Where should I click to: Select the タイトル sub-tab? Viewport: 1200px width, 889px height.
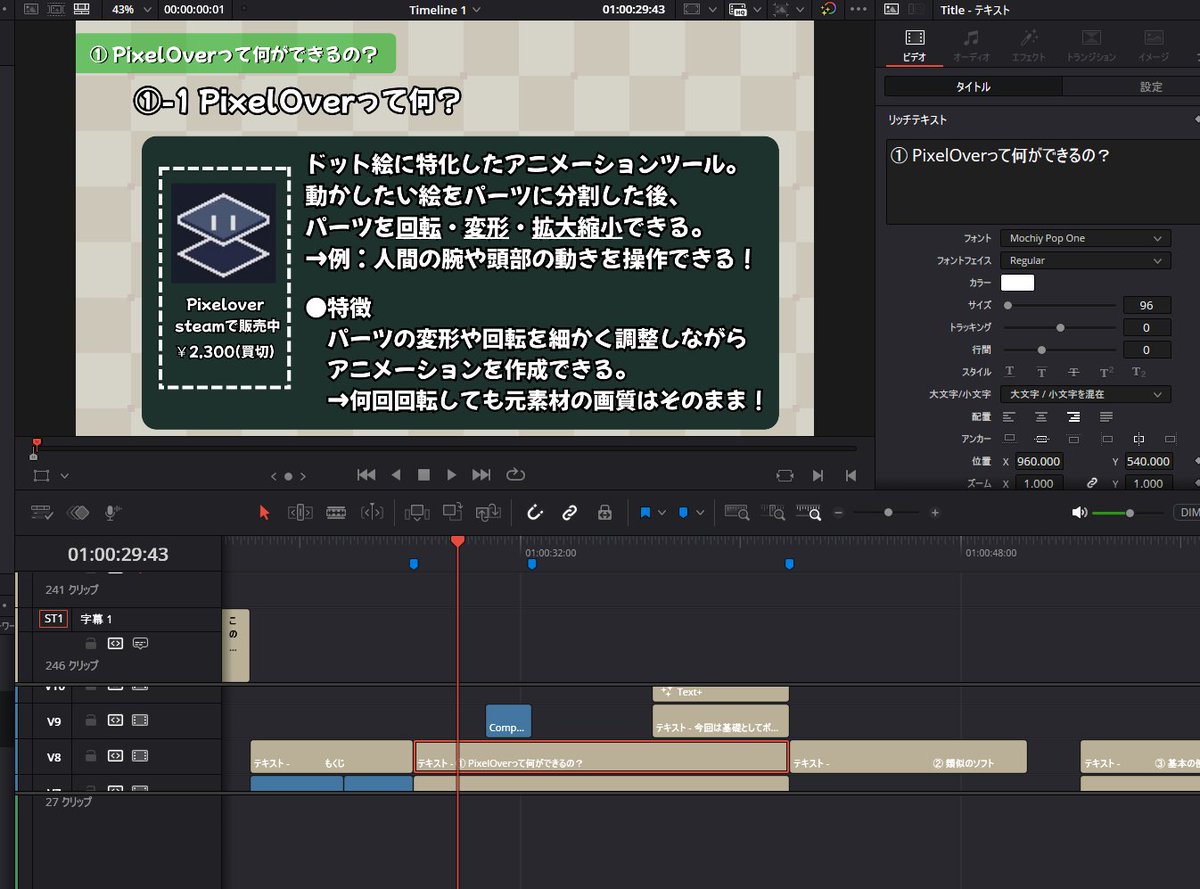(973, 87)
